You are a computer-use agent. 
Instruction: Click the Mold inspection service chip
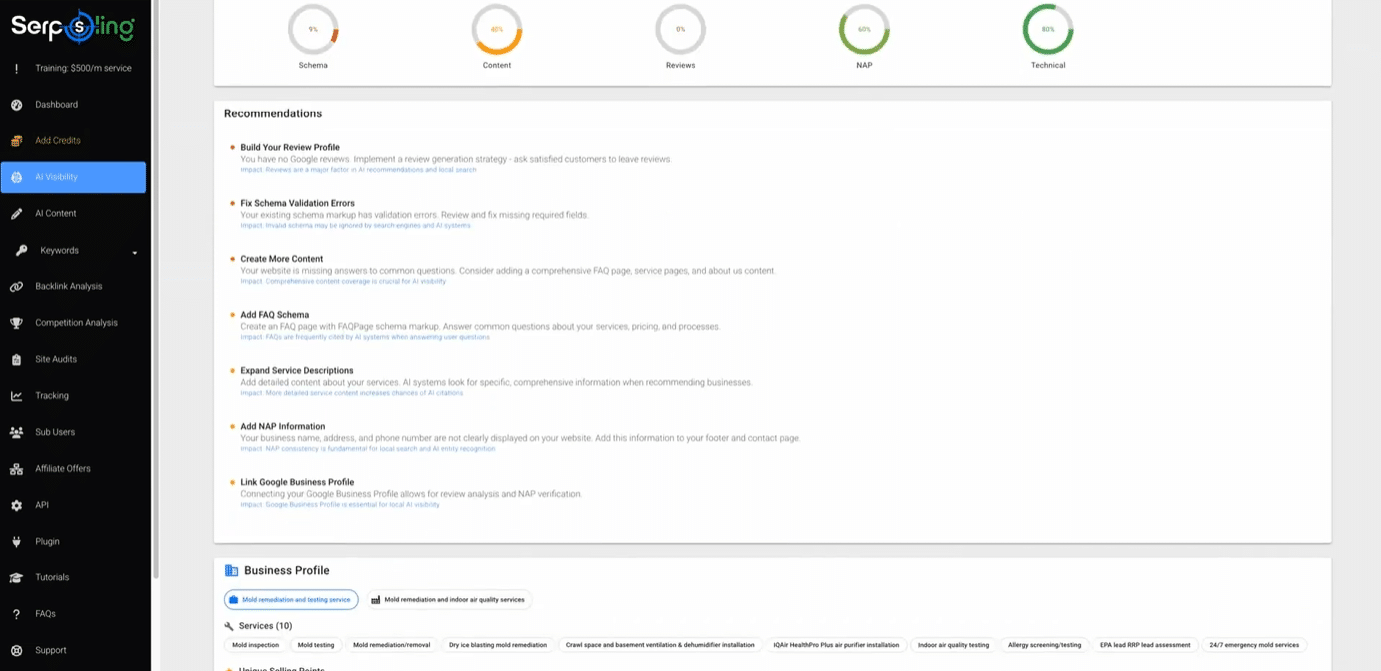(x=256, y=645)
